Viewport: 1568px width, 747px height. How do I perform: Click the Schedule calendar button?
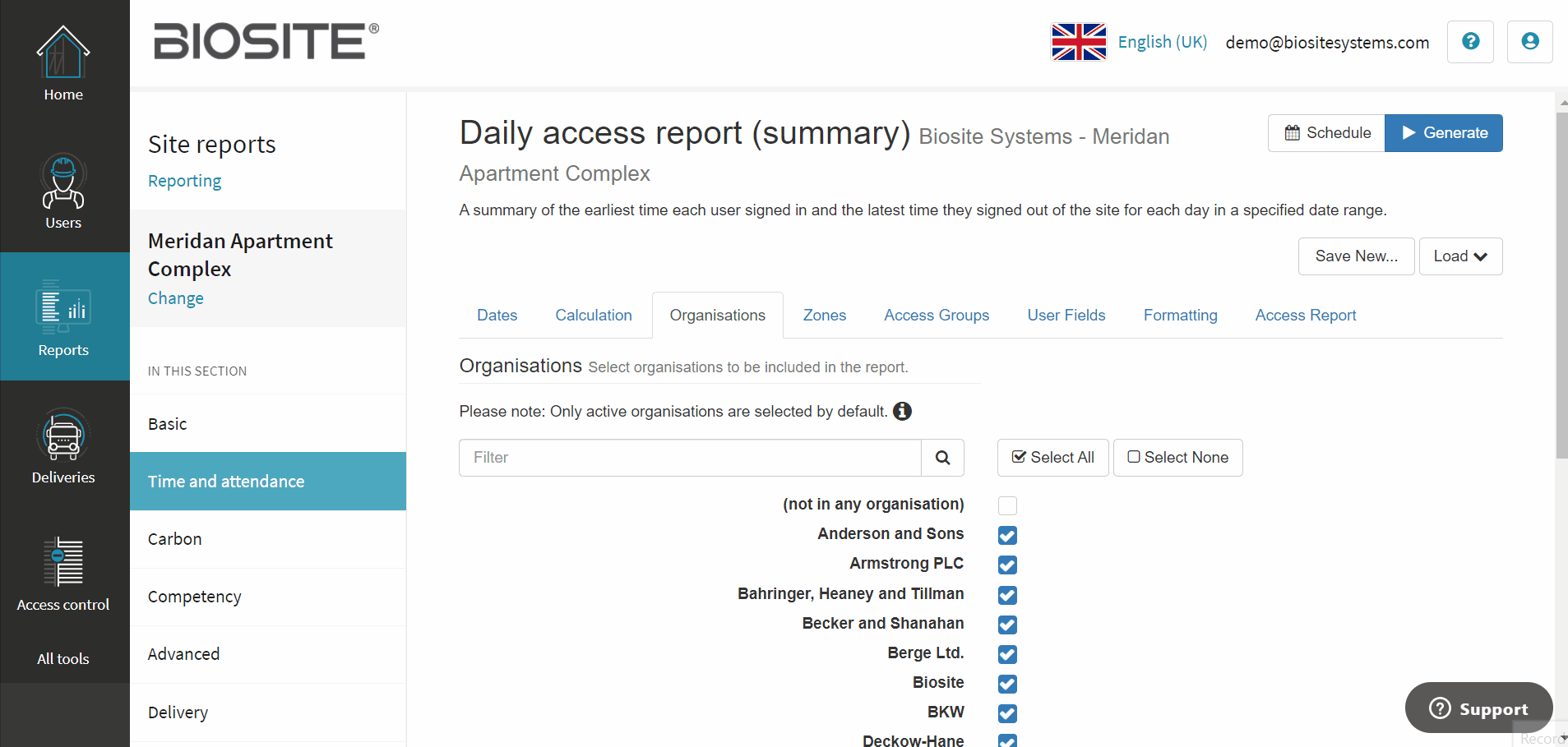tap(1326, 133)
